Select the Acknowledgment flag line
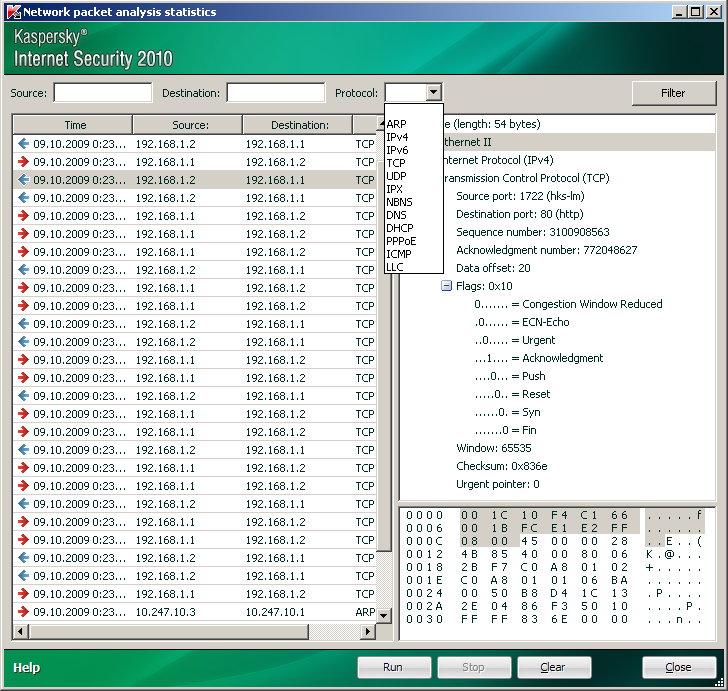Screen dimensions: 728x691 click(x=539, y=358)
